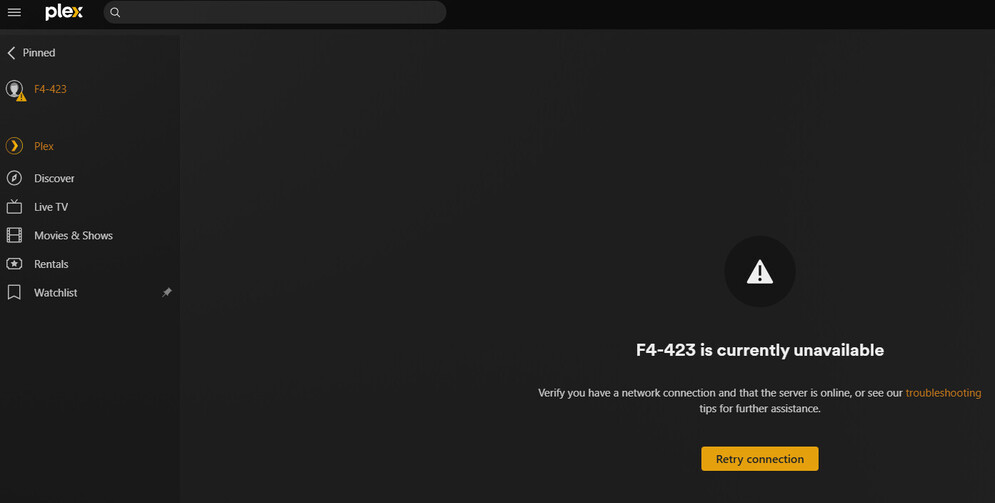This screenshot has height=503, width=995.
Task: Go back using the Pinned chevron
Action: click(x=11, y=53)
